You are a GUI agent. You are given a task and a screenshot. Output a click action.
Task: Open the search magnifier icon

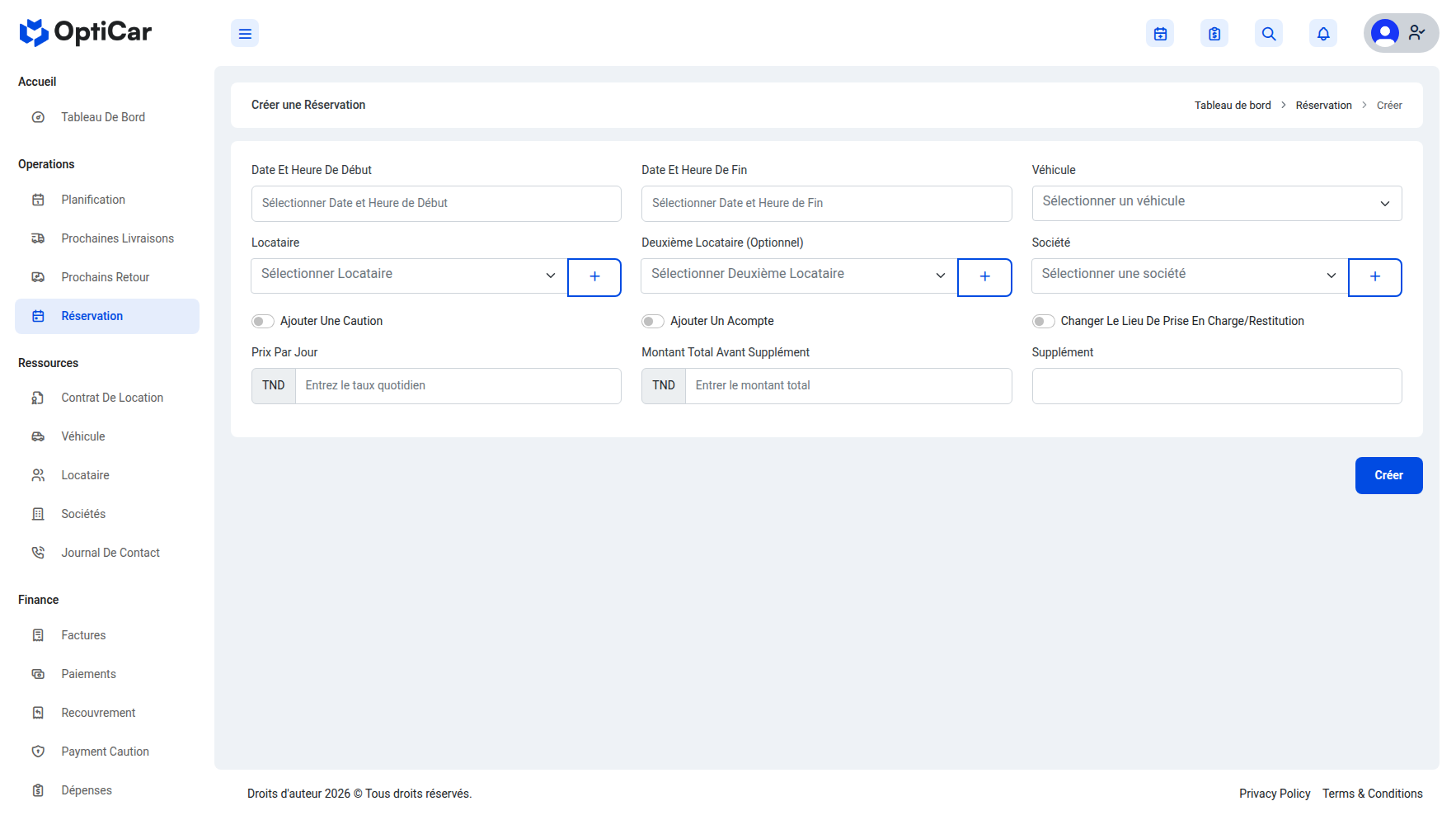coord(1269,34)
